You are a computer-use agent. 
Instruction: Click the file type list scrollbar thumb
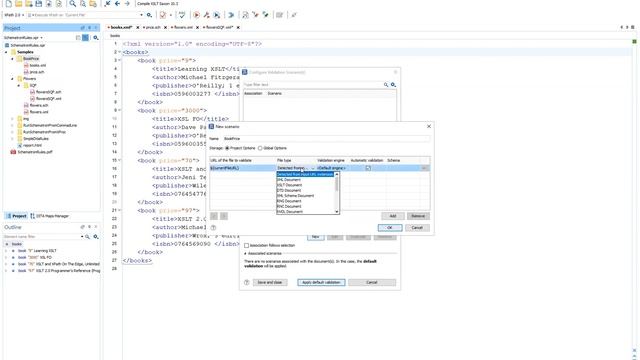[x=337, y=184]
